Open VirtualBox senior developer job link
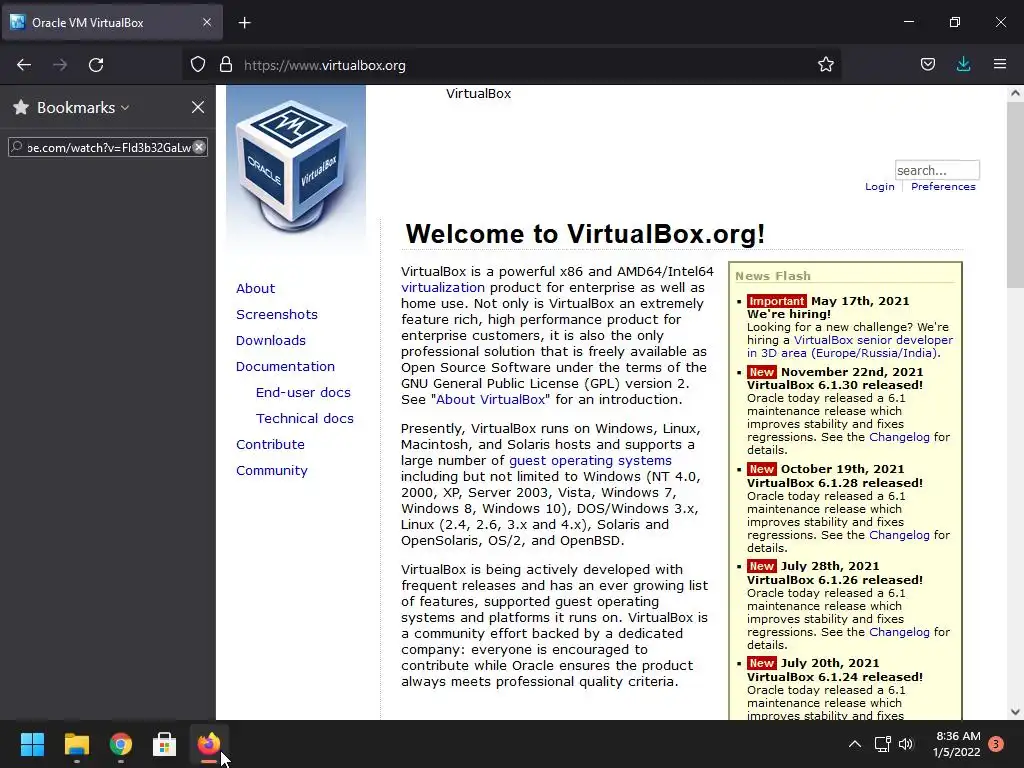This screenshot has height=768, width=1024. pyautogui.click(x=873, y=340)
